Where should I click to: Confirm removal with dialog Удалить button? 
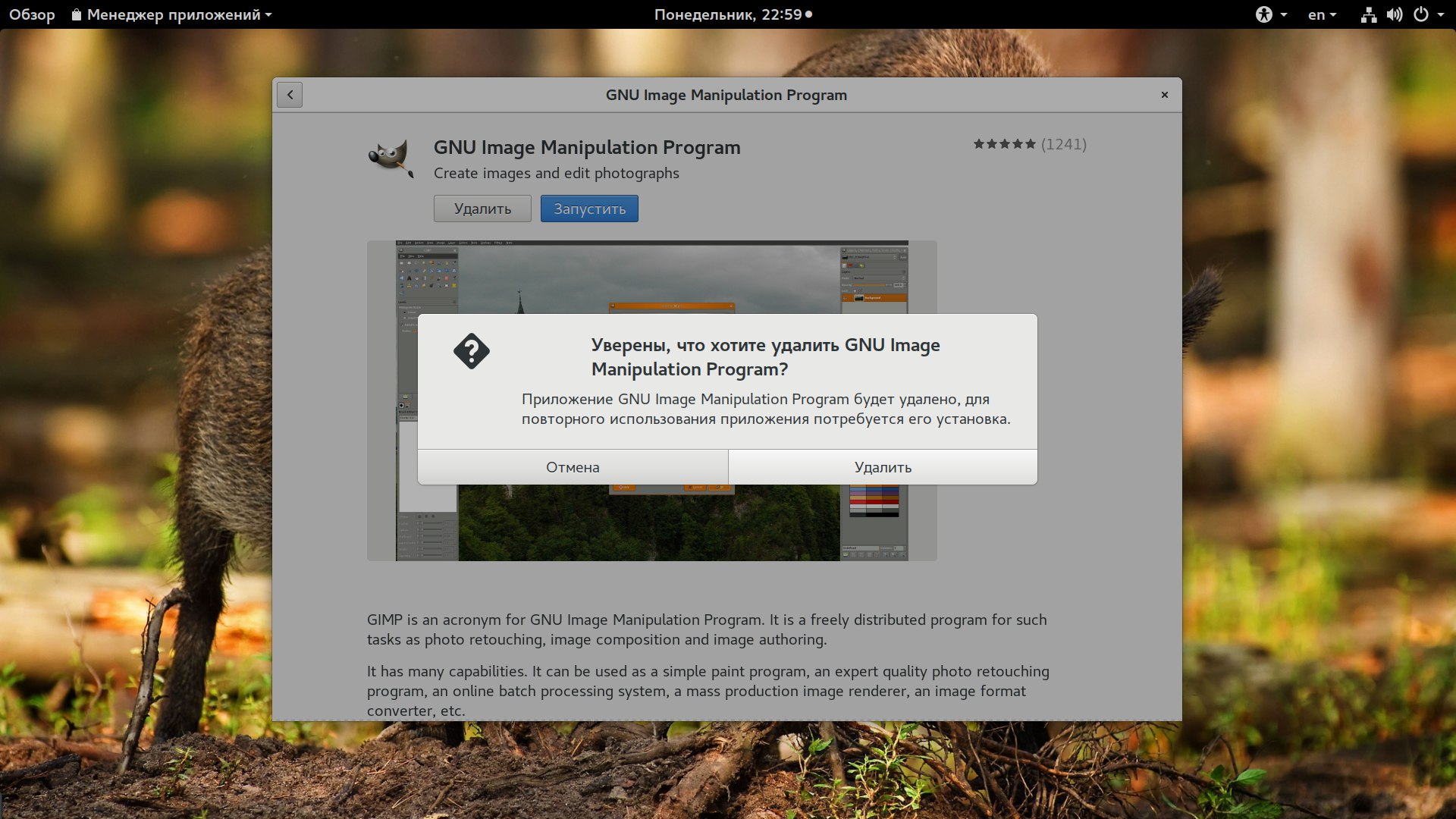point(883,467)
